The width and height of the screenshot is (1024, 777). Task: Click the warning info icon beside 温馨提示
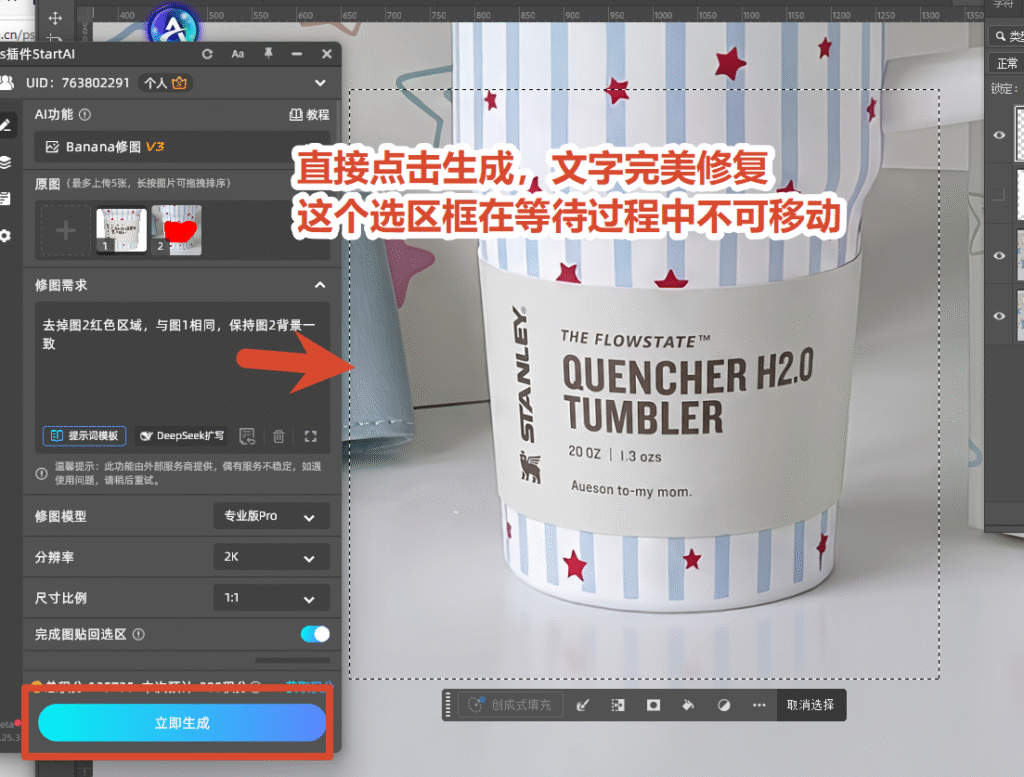[x=41, y=473]
